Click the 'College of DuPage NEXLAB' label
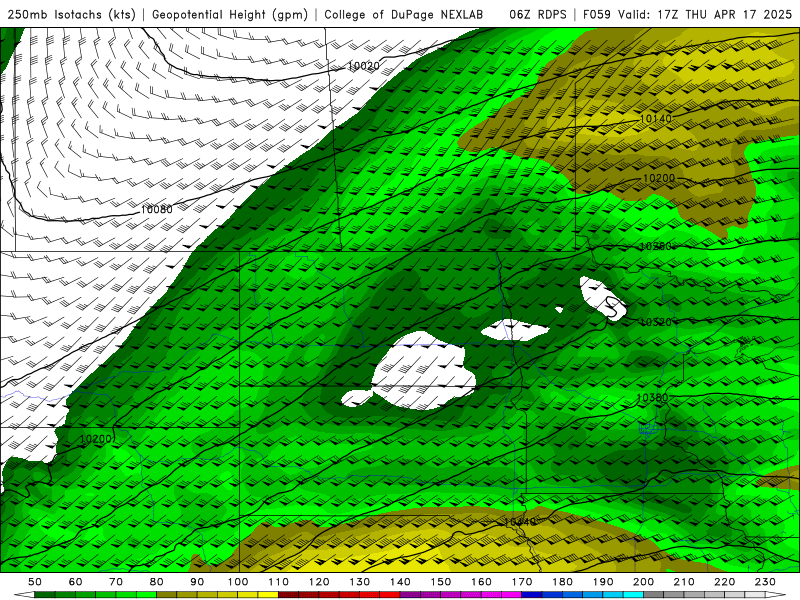Image resolution: width=800 pixels, height=600 pixels. (x=403, y=14)
